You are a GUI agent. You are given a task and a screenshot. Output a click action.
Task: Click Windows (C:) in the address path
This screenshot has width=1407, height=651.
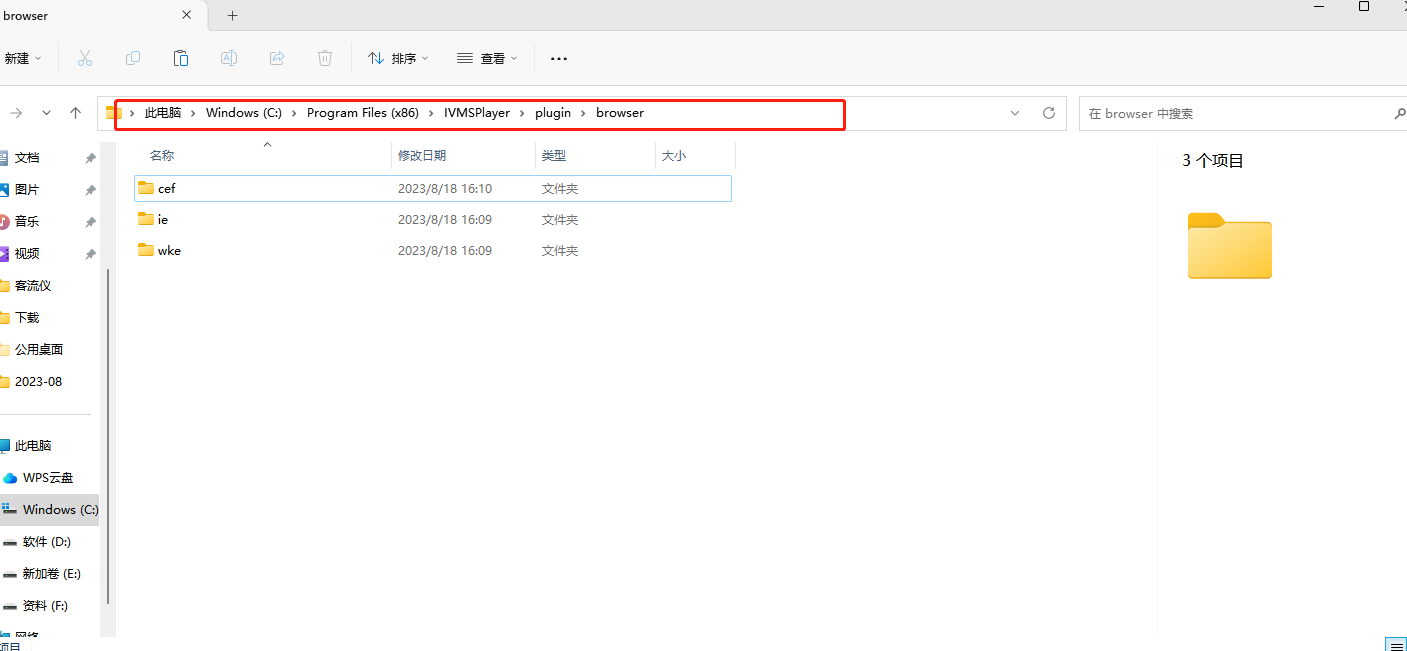coord(244,113)
